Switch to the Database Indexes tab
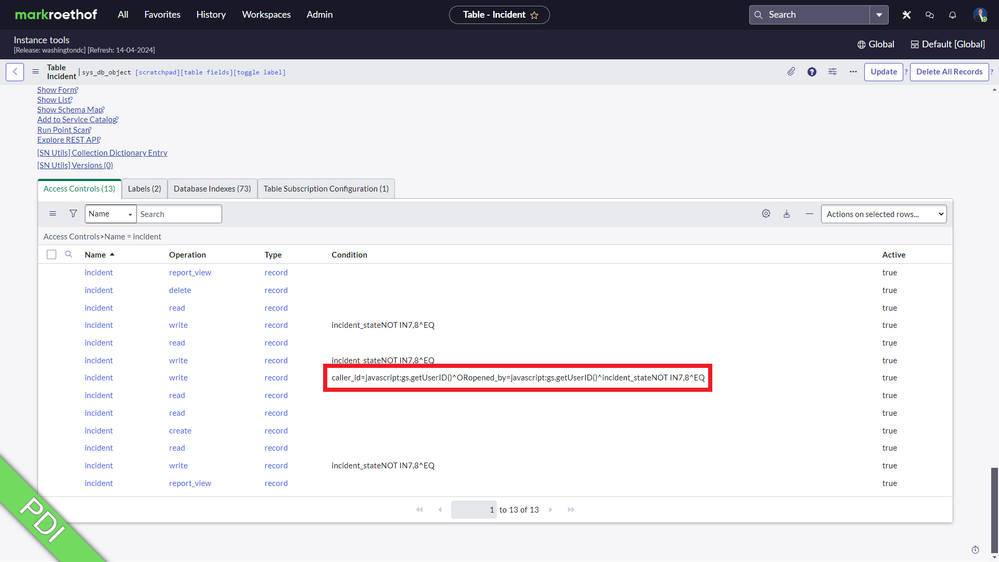999x562 pixels. tap(211, 189)
